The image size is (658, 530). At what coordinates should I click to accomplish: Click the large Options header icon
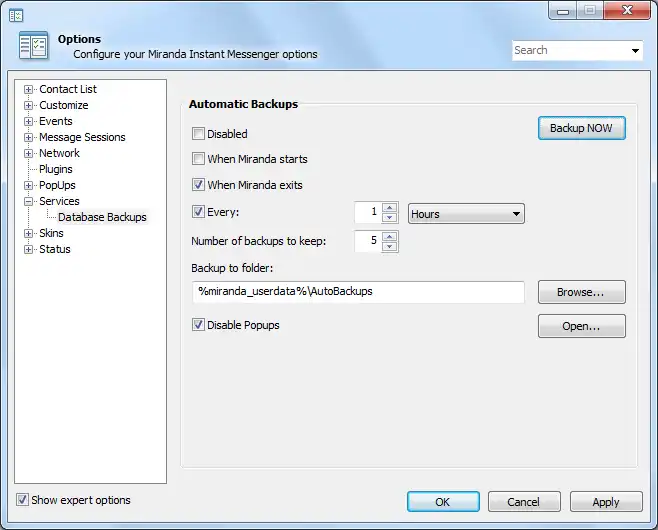tap(34, 45)
